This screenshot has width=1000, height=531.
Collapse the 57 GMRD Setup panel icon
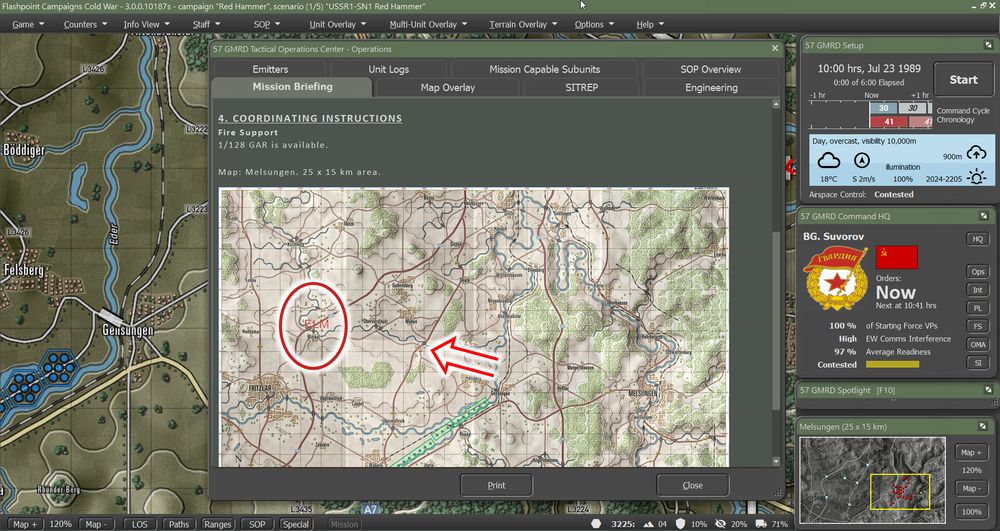coord(987,46)
